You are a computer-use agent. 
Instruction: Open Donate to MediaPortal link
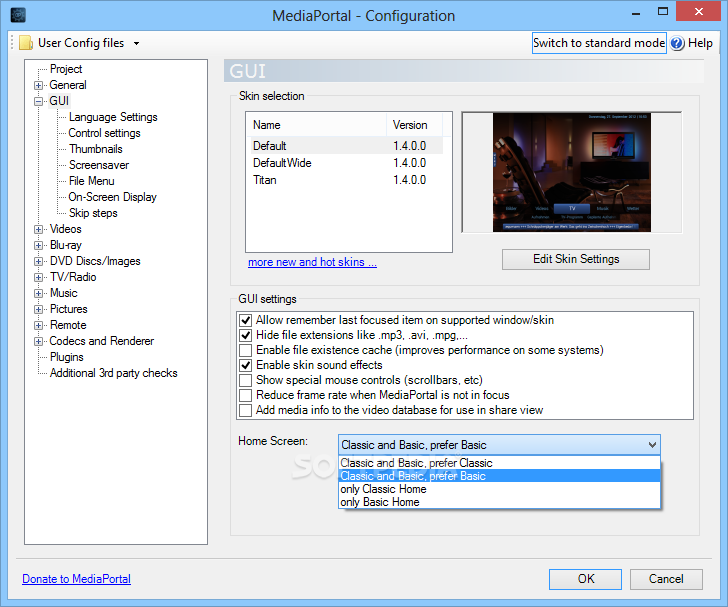tap(77, 579)
